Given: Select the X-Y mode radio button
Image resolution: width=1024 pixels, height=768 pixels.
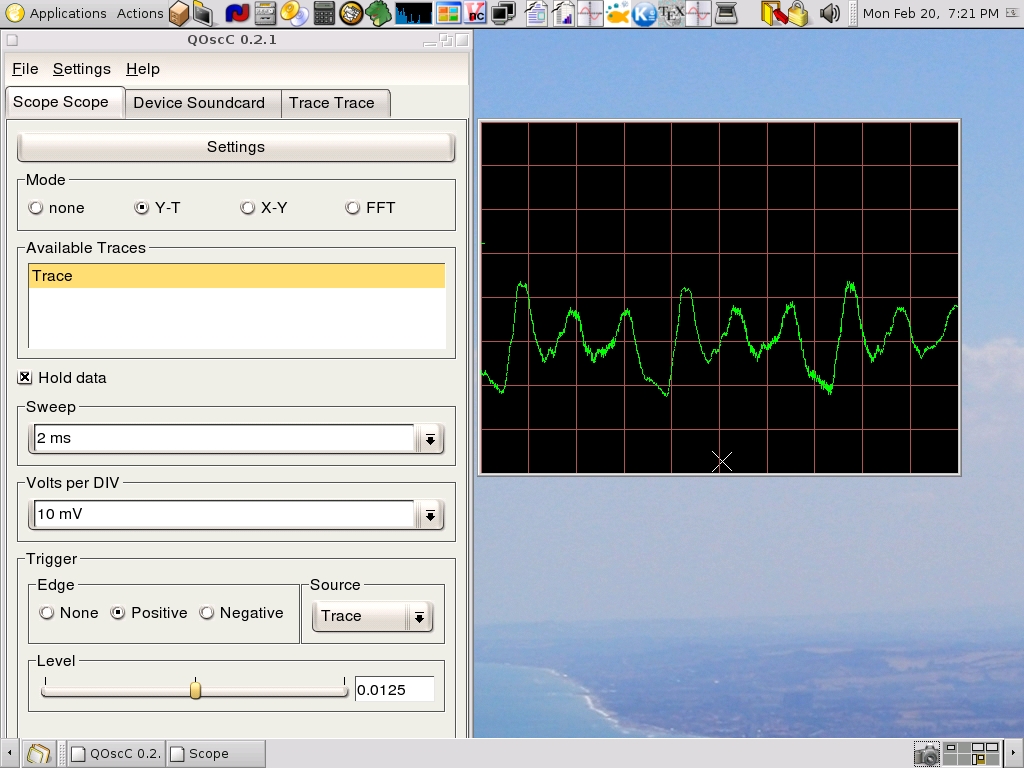Looking at the screenshot, I should tap(247, 208).
